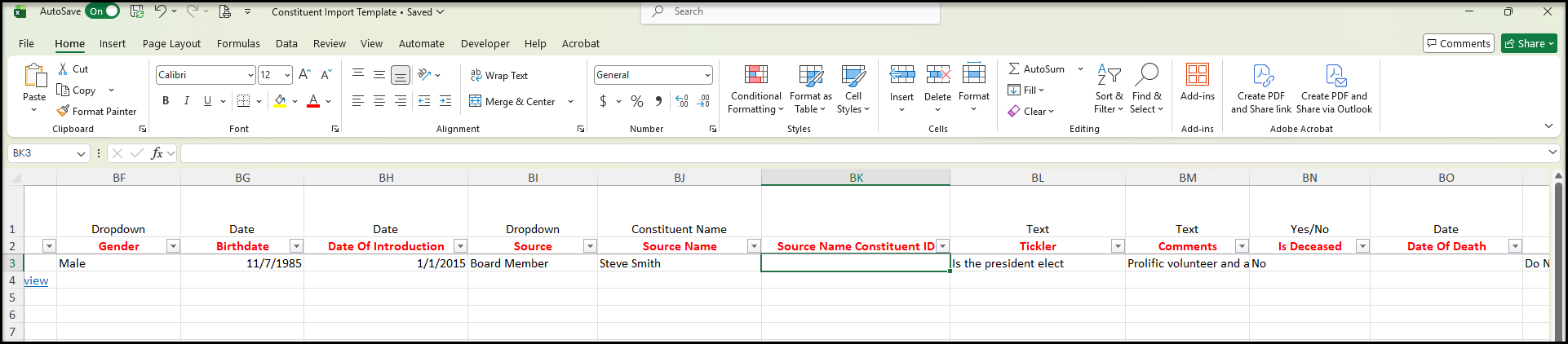Open the General number format dropdown

[707, 75]
